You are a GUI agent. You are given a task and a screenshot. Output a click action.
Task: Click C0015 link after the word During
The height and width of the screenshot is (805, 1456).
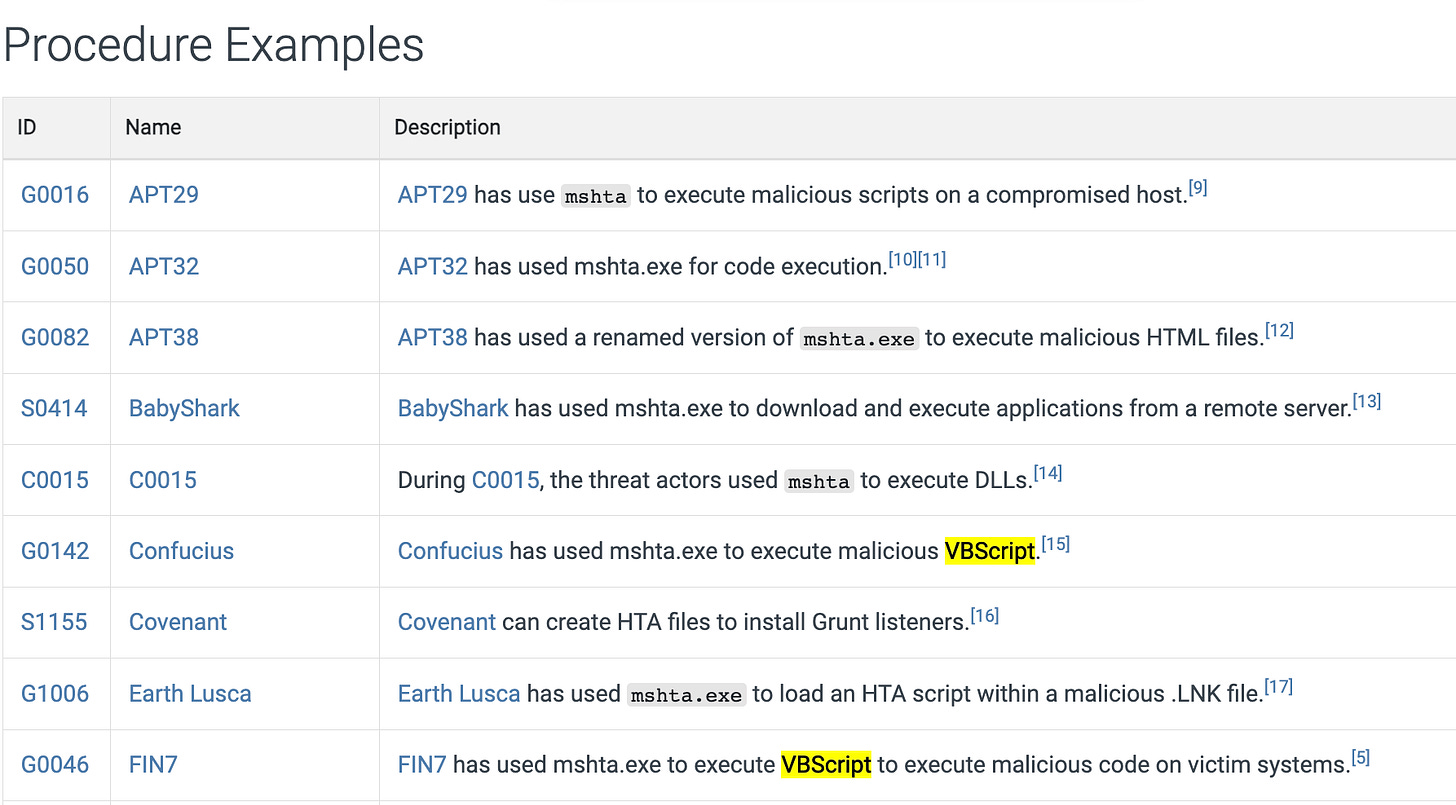pos(506,480)
